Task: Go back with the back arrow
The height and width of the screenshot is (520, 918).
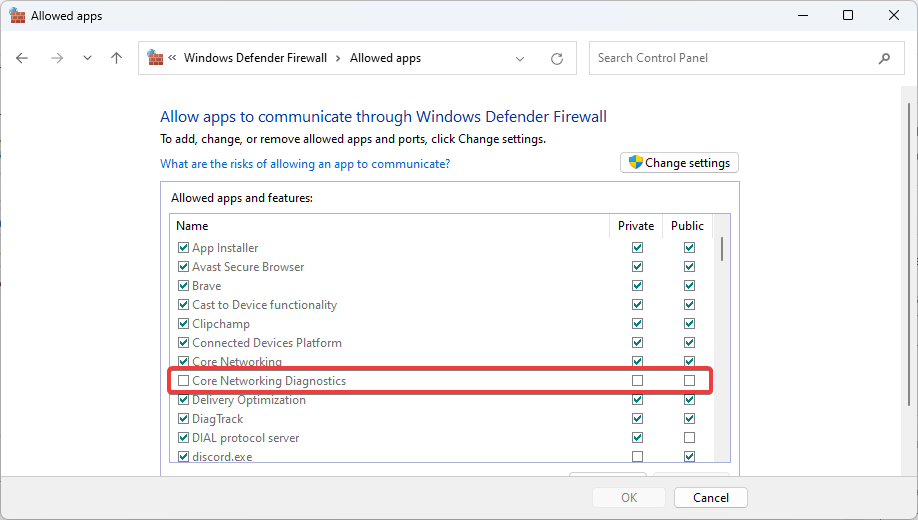Action: [x=22, y=58]
